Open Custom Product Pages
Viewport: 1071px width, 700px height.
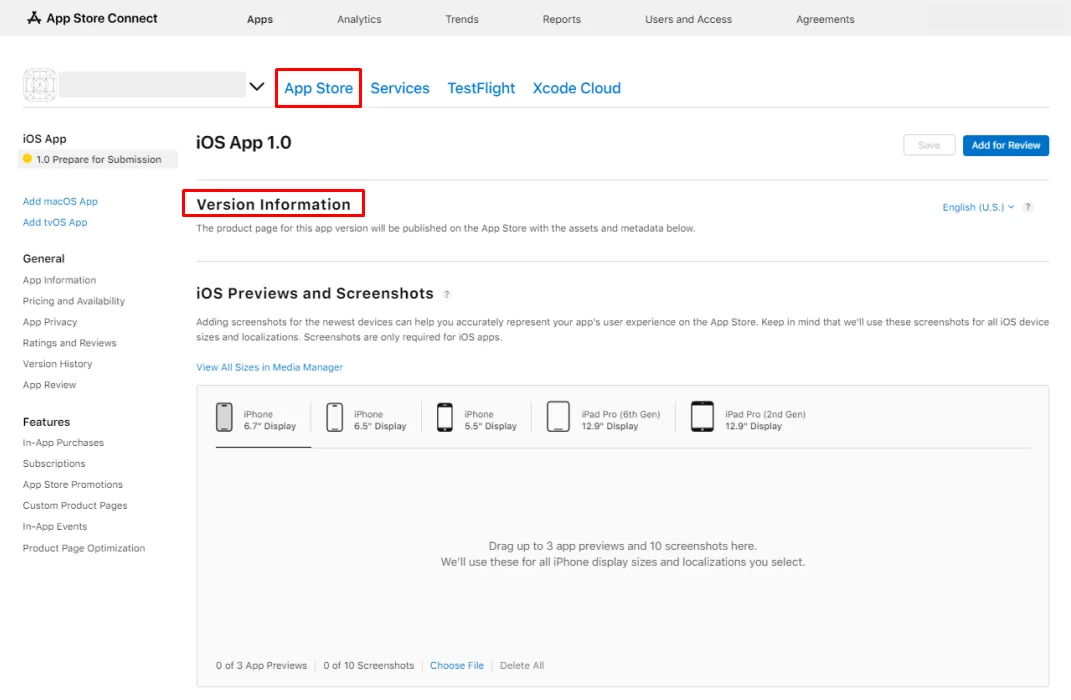pos(75,505)
